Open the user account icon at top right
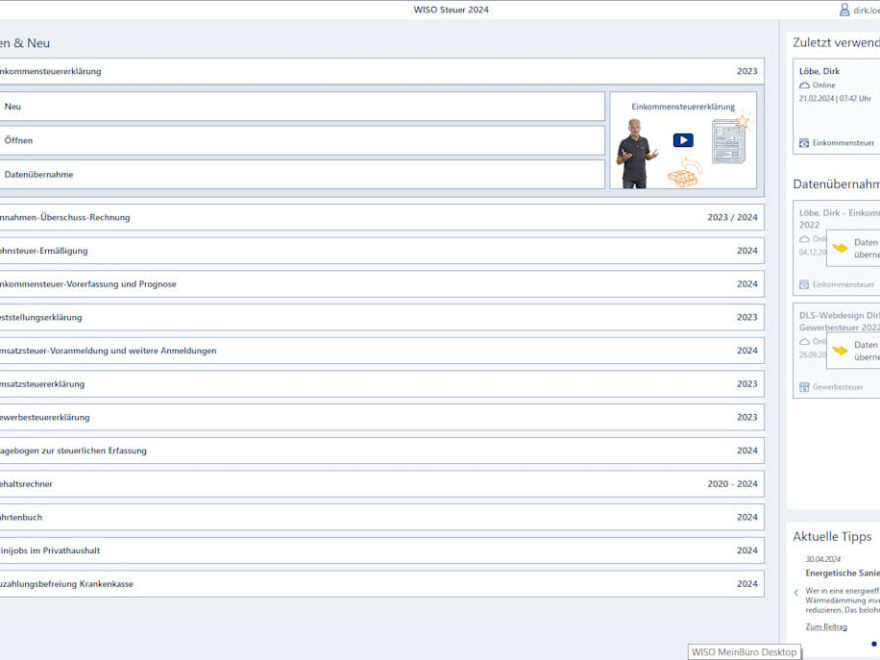 coord(844,10)
